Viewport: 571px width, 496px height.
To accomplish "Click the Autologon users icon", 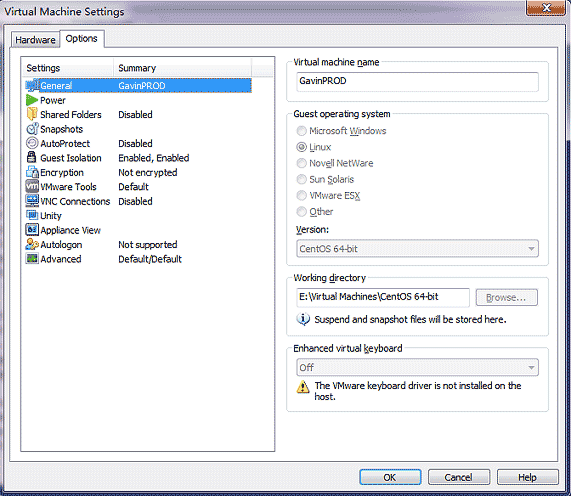I will [32, 244].
